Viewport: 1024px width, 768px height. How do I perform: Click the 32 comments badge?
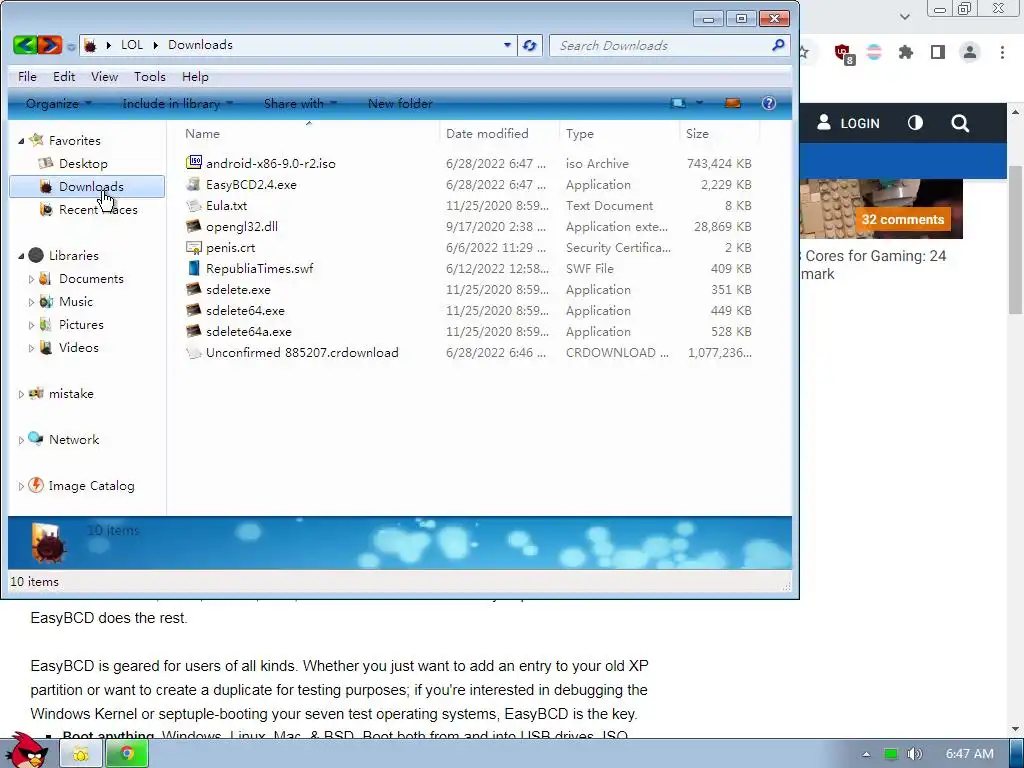click(x=903, y=219)
